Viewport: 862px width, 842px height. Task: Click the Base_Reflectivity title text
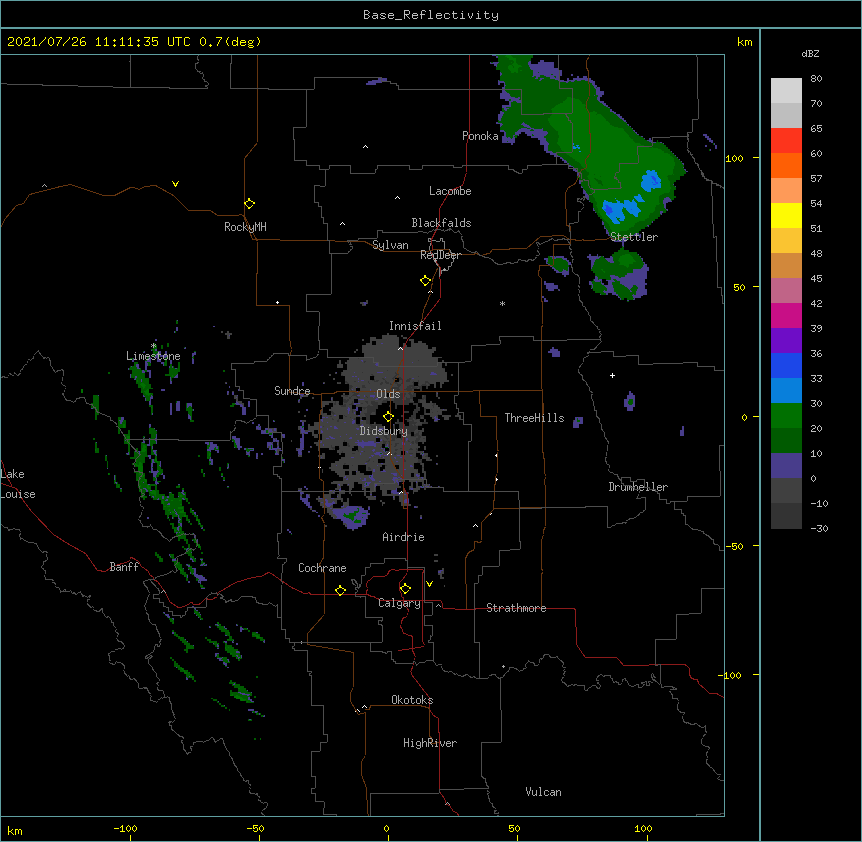click(431, 15)
